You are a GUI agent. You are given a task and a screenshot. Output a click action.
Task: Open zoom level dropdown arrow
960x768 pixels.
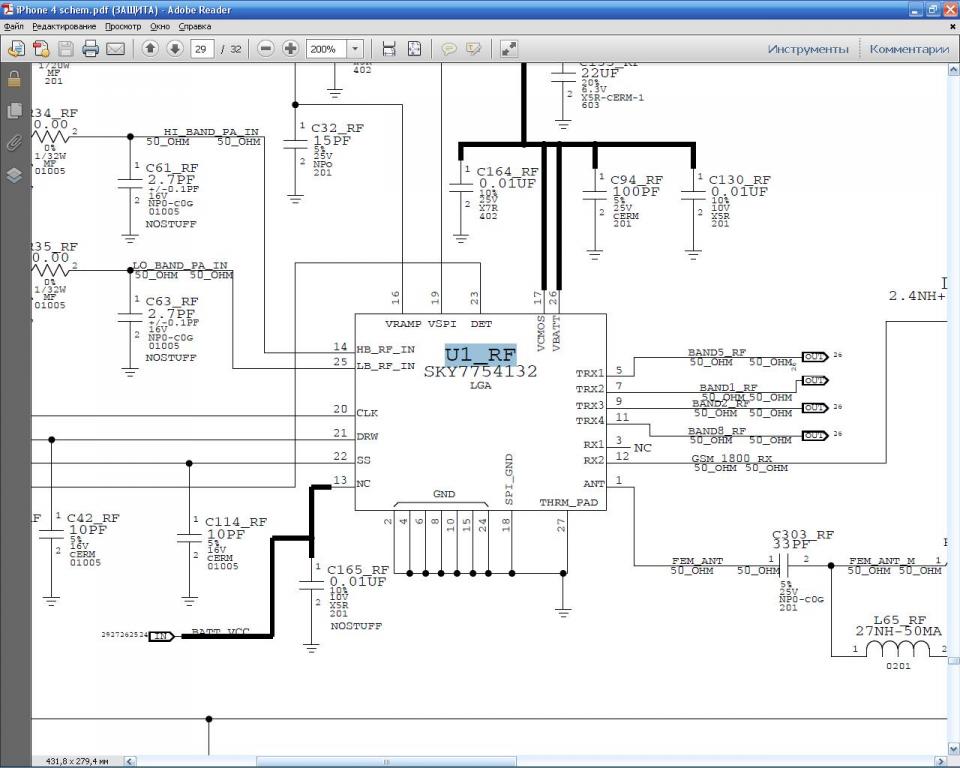pyautogui.click(x=355, y=48)
